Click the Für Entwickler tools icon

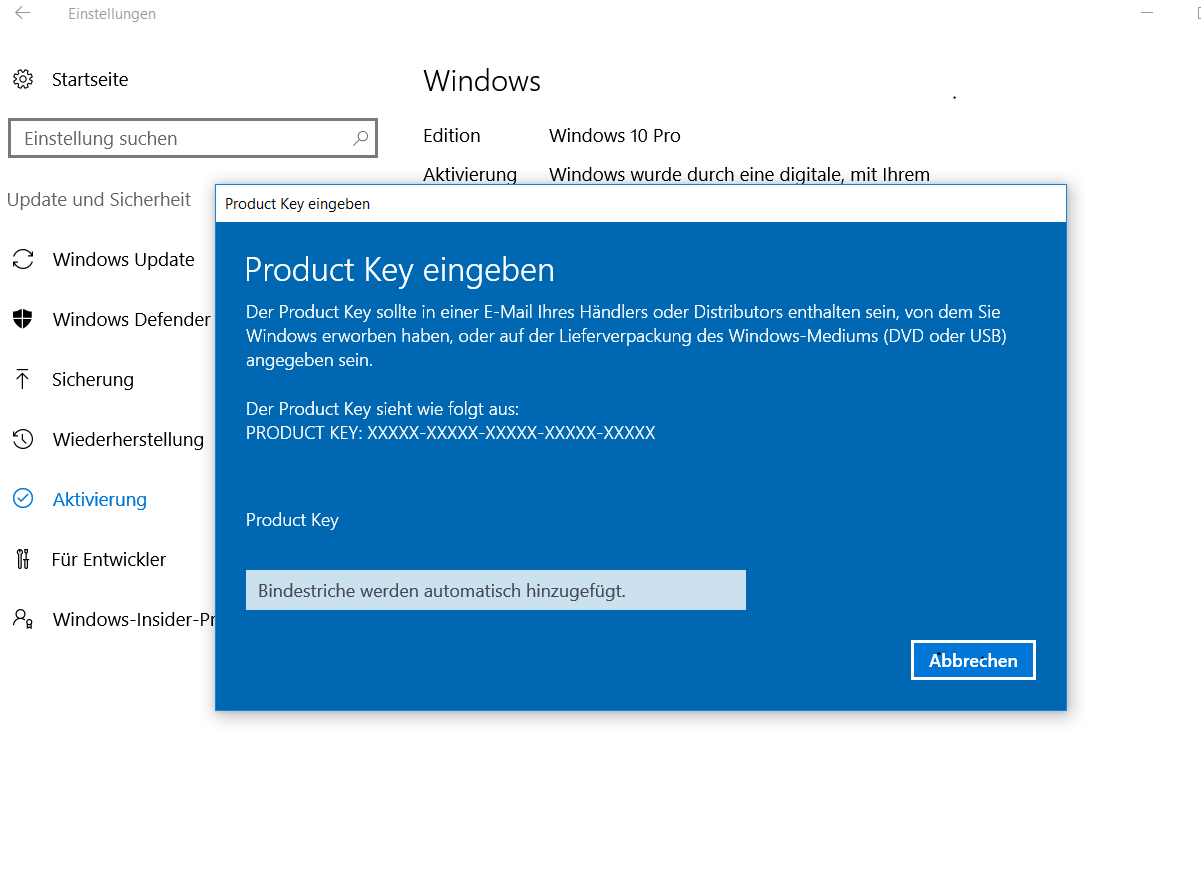[x=23, y=559]
